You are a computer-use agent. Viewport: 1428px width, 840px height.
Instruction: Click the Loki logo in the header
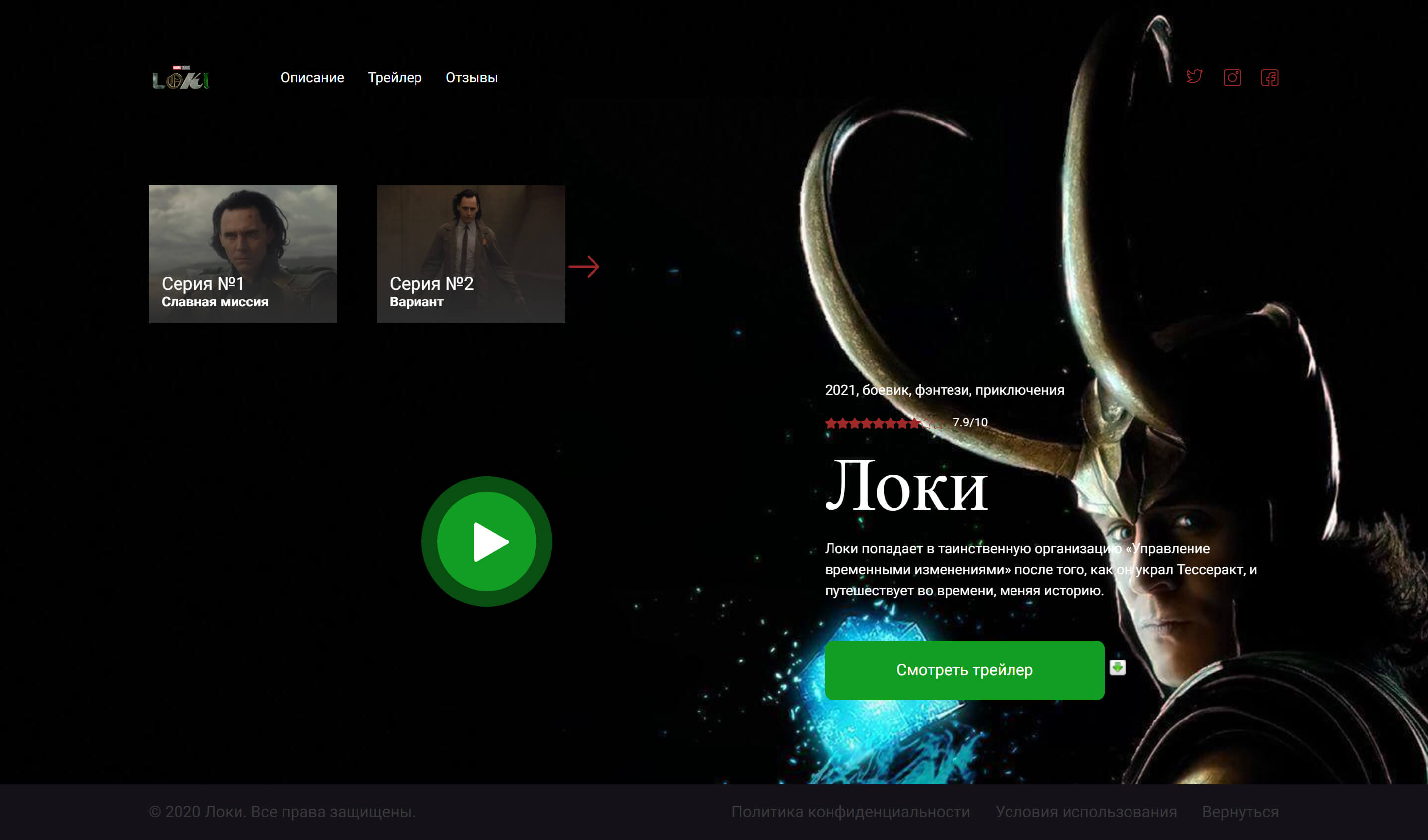click(x=181, y=78)
